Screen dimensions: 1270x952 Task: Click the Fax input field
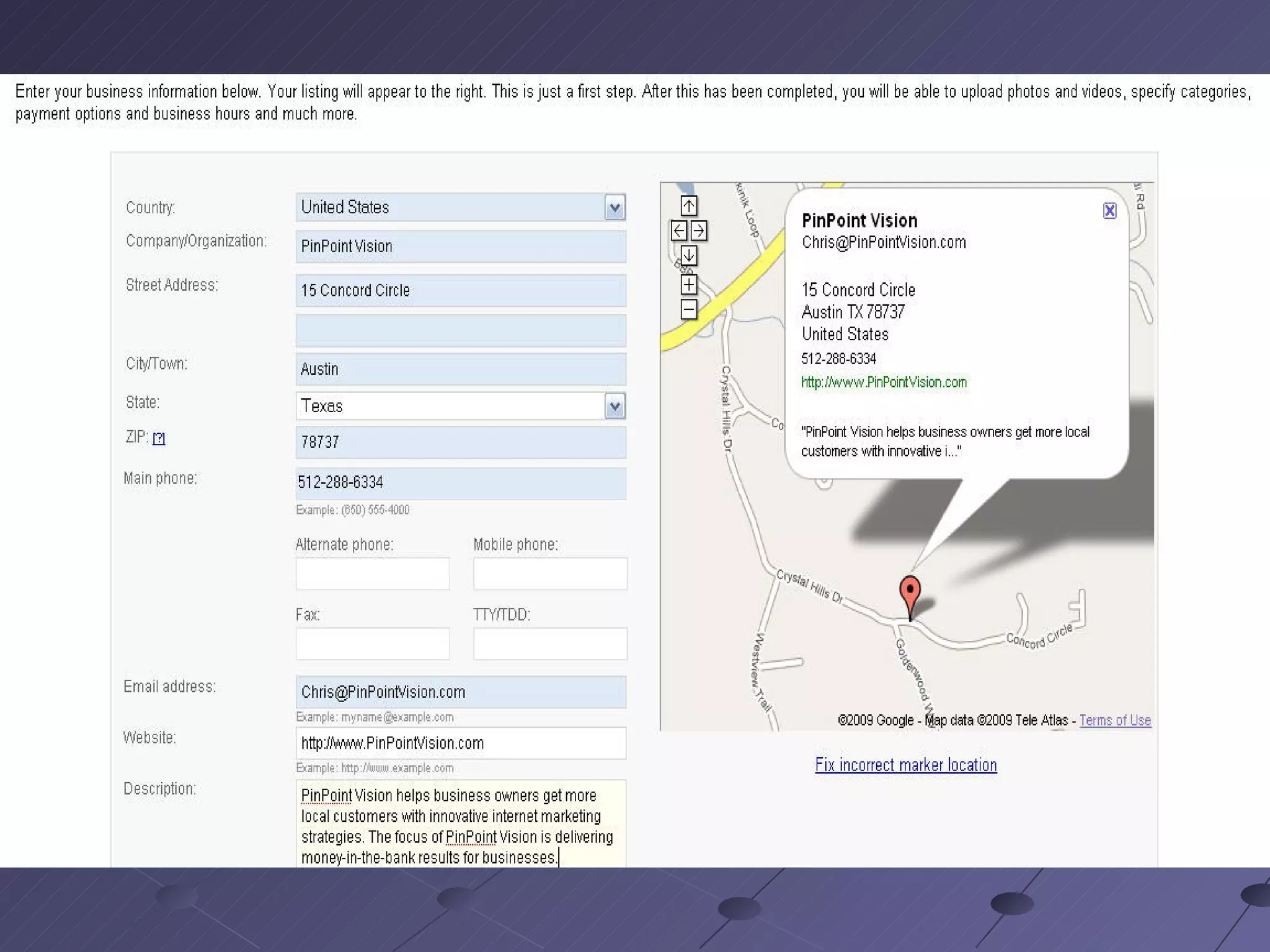[372, 643]
